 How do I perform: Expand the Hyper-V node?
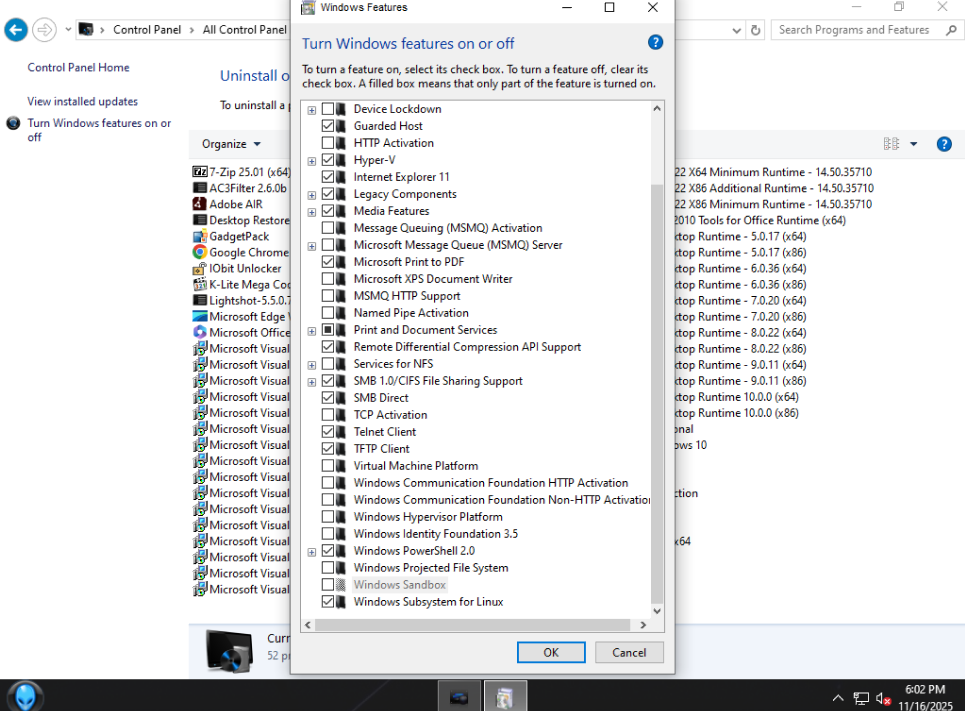(312, 161)
